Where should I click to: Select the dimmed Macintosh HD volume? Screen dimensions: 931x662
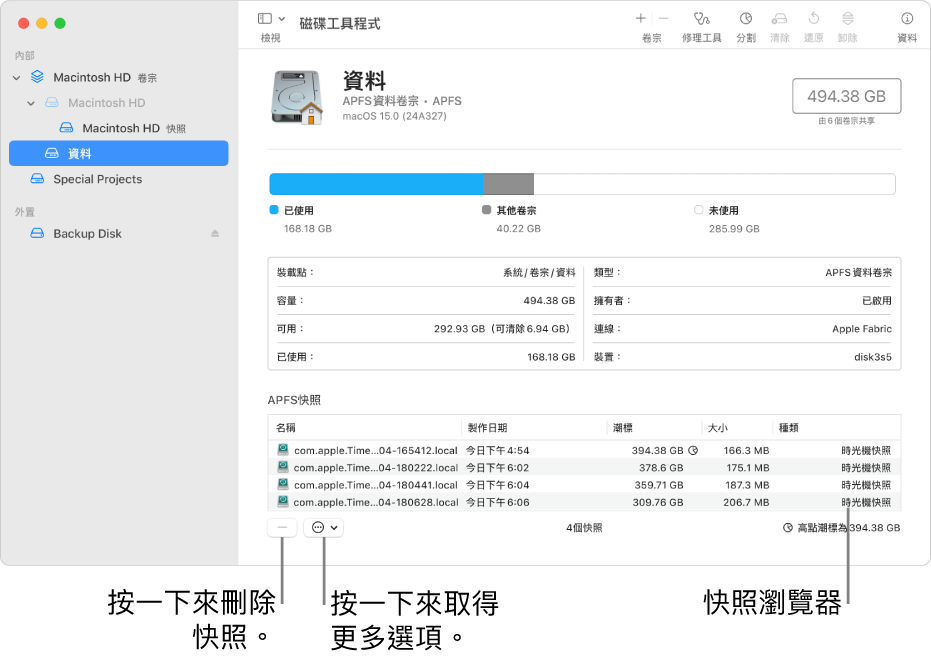pyautogui.click(x=119, y=103)
